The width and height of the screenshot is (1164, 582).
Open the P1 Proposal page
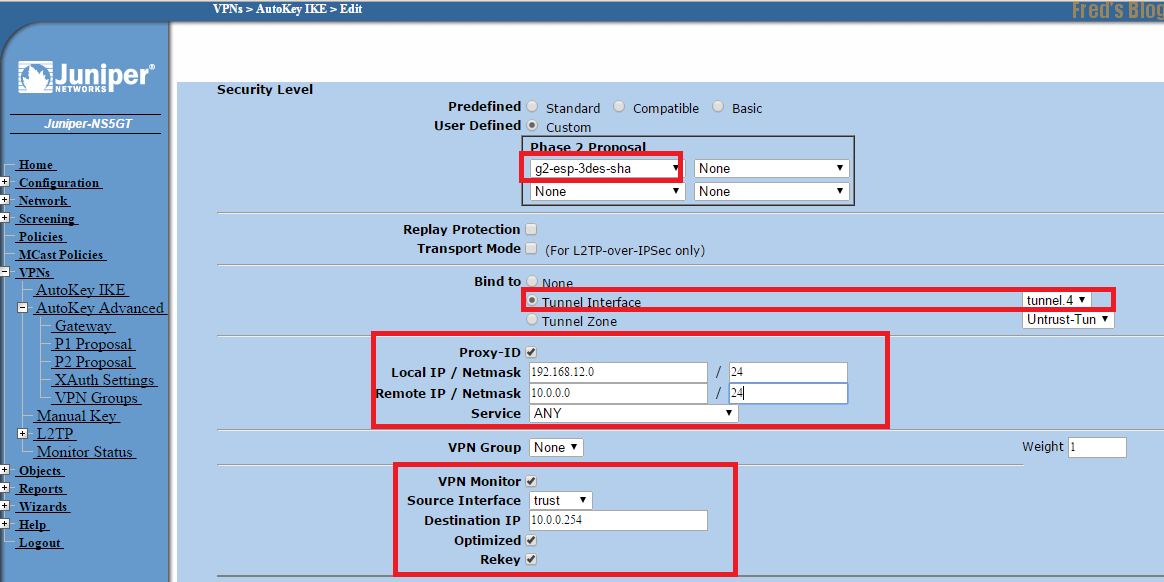[94, 344]
